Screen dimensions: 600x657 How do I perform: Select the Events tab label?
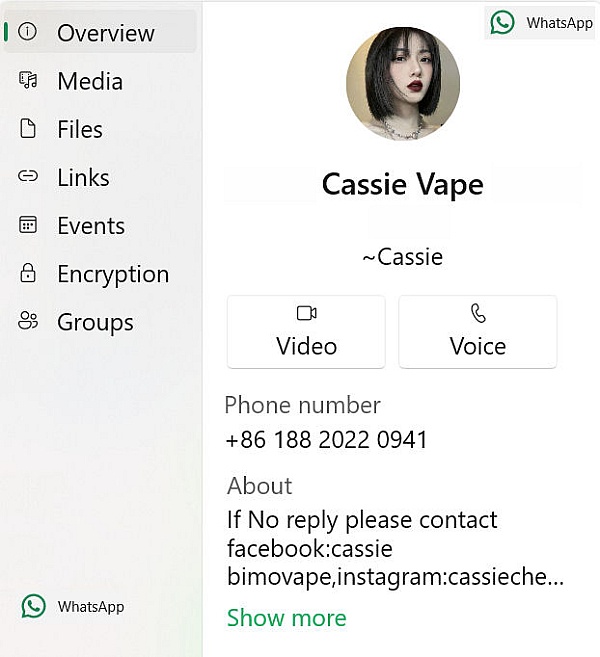91,225
